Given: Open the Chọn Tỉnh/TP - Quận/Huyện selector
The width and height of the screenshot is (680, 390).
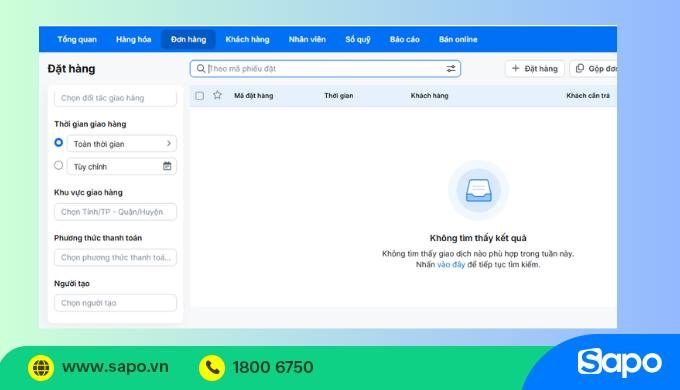Looking at the screenshot, I should (115, 212).
